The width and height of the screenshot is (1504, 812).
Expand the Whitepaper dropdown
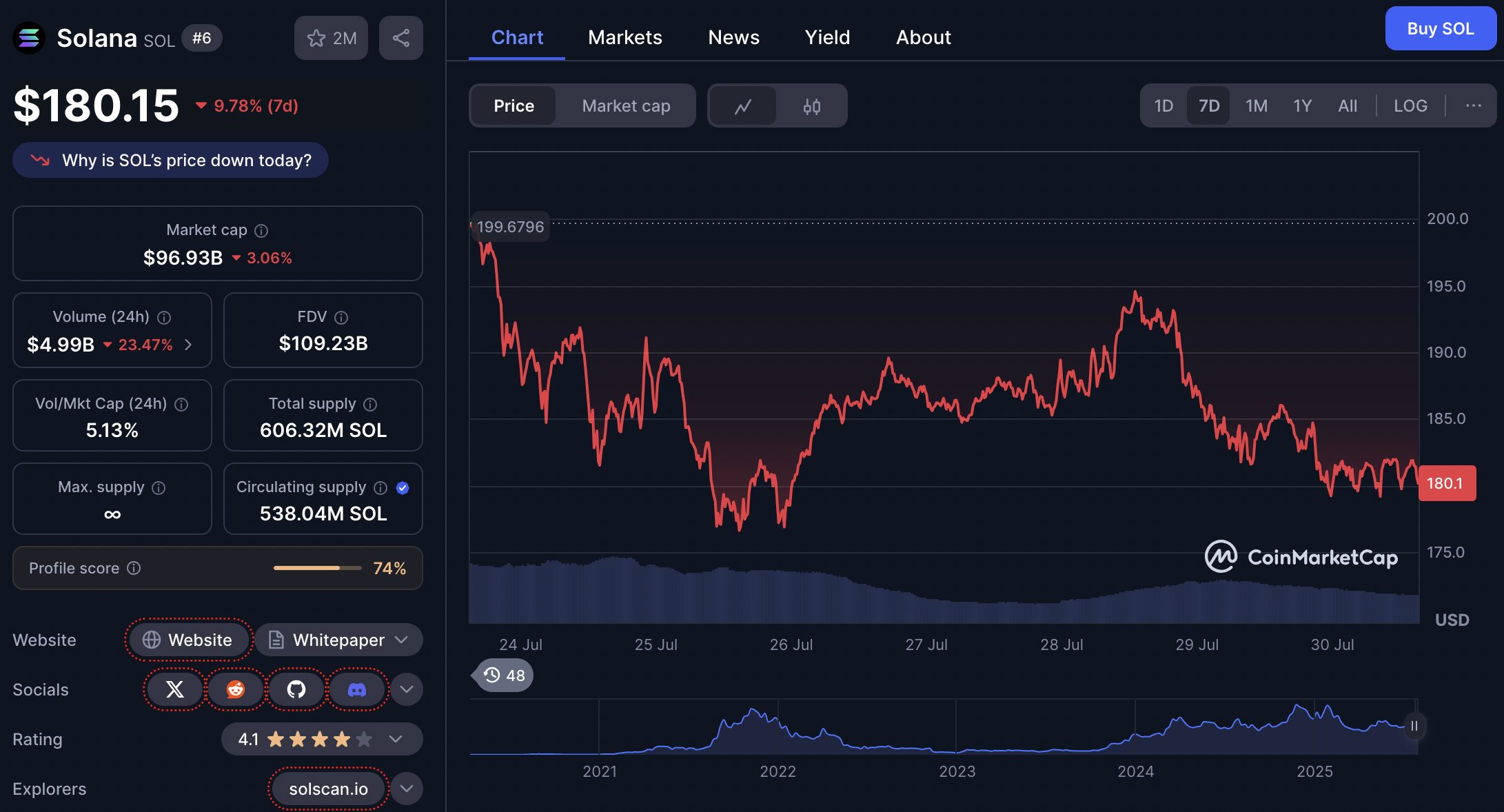339,640
